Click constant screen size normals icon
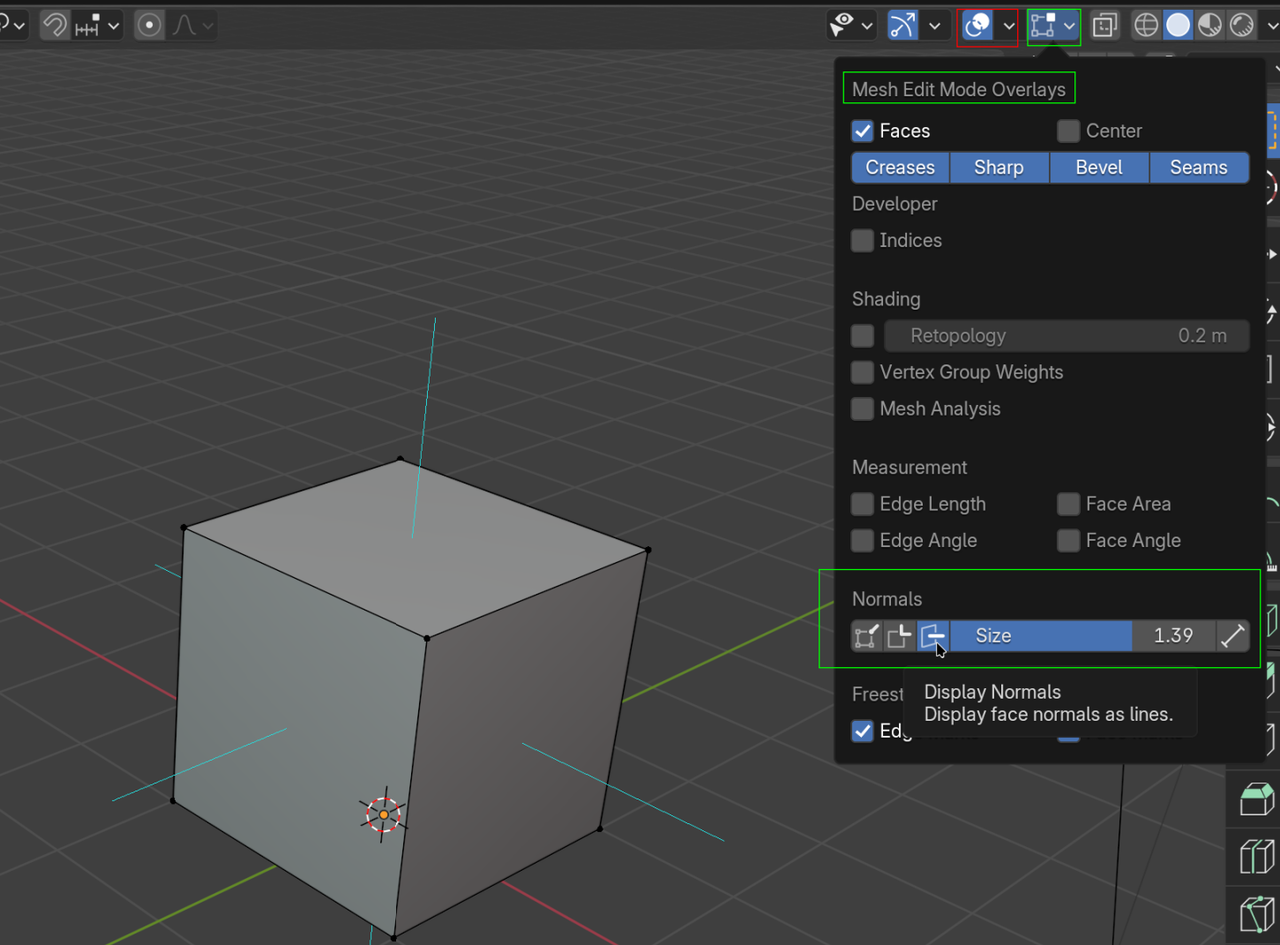The height and width of the screenshot is (945, 1280). (1232, 636)
